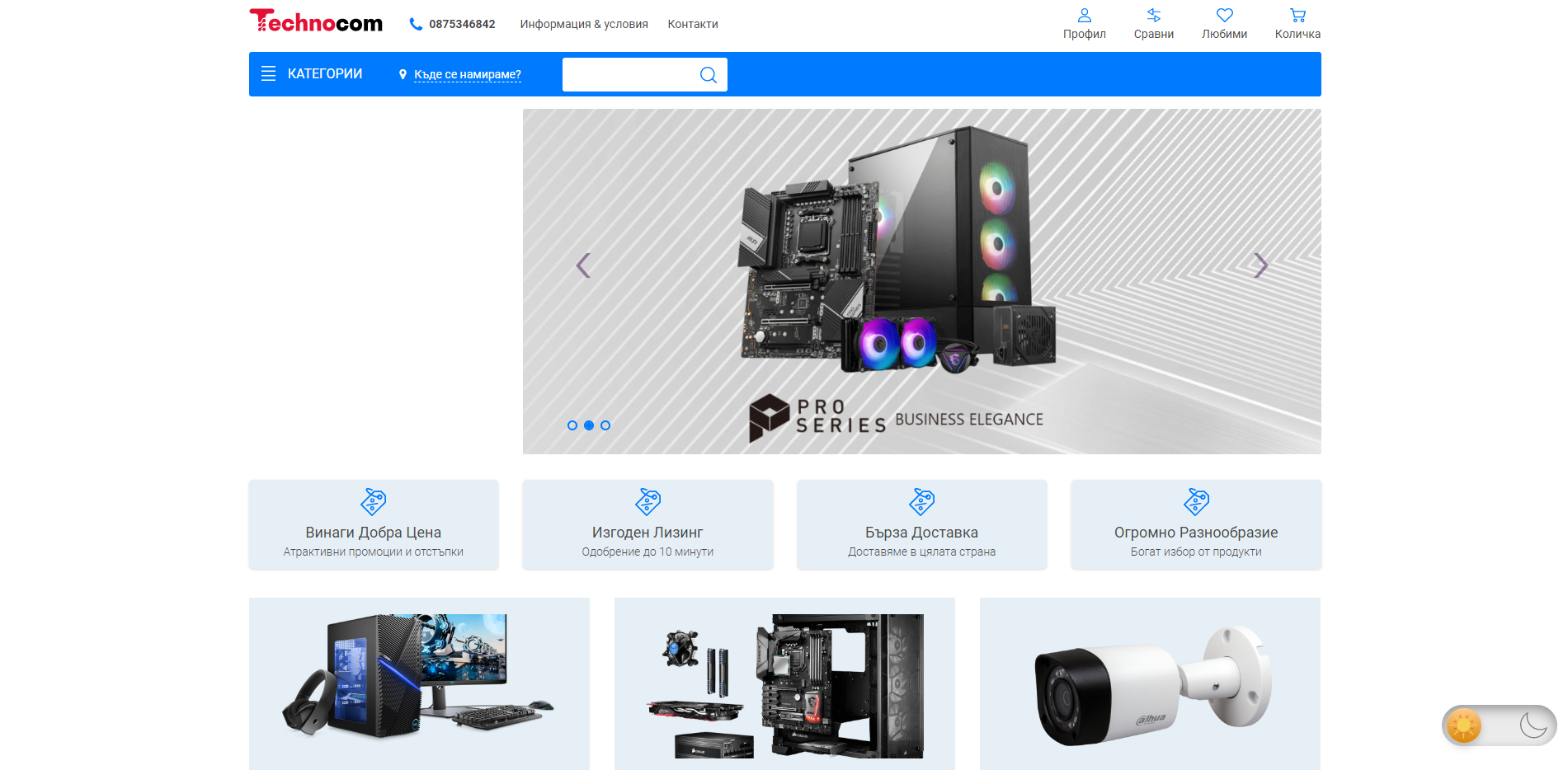Click the magnifier search icon
This screenshot has height=770, width=1568.
(708, 75)
